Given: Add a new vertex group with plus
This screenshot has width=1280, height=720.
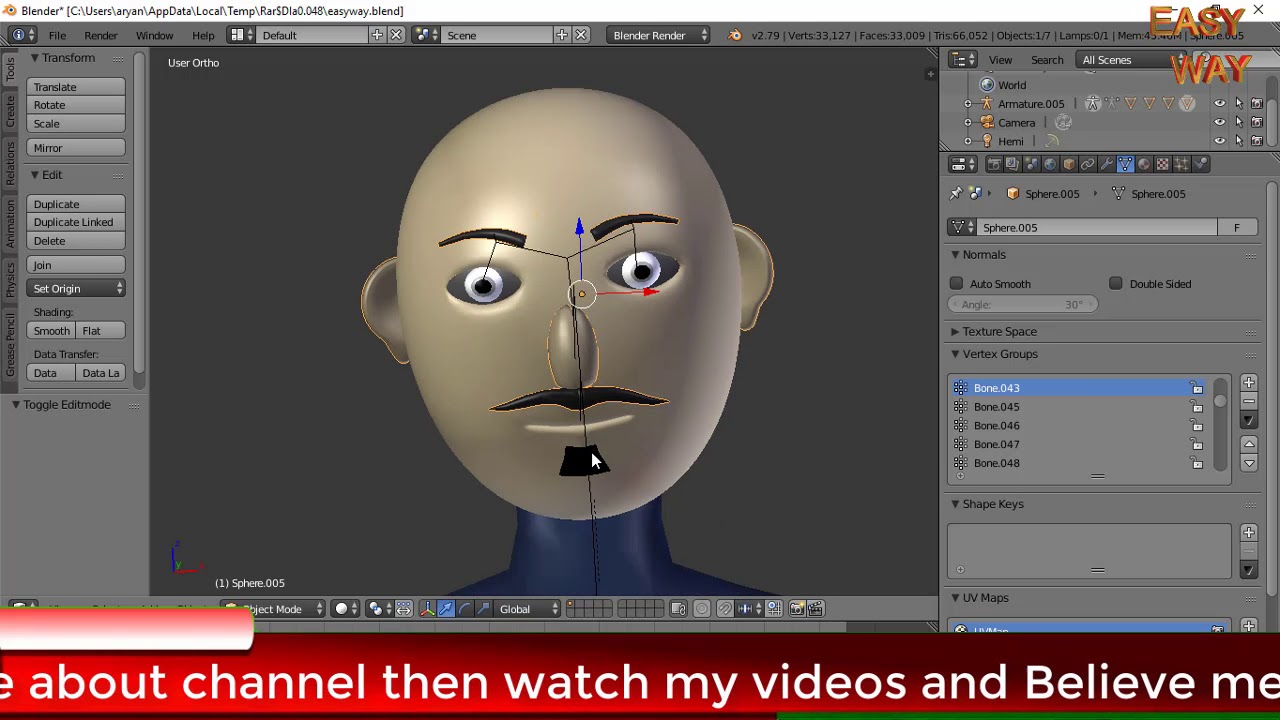Looking at the screenshot, I should 1248,383.
